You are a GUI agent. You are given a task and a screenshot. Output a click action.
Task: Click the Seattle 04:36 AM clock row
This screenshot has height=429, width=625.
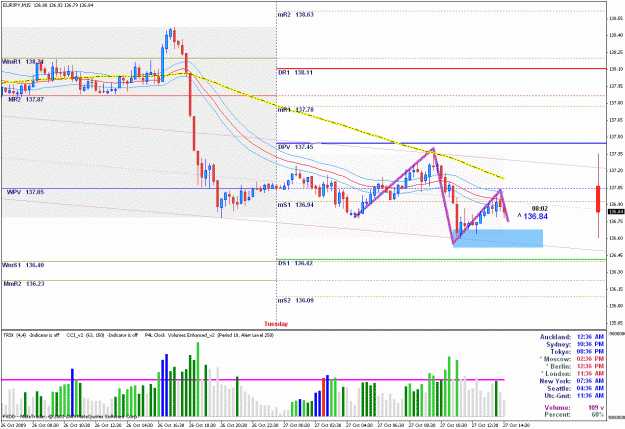[x=576, y=388]
